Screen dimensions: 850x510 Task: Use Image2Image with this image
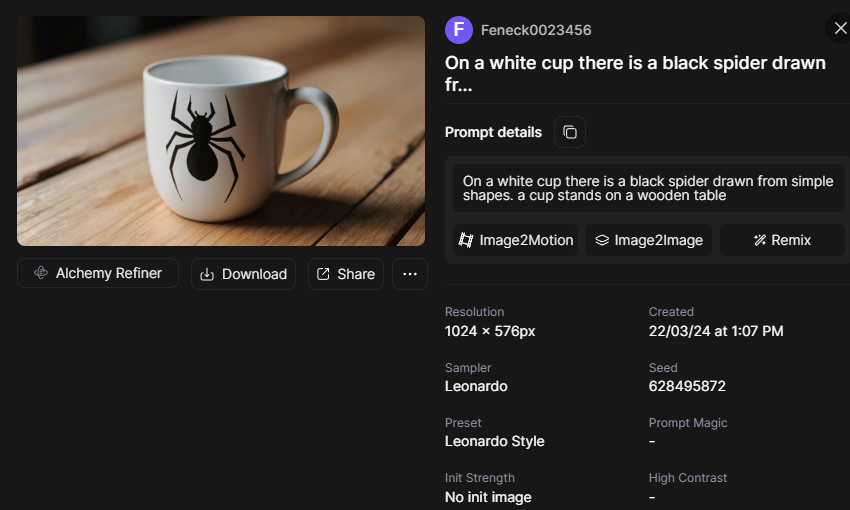(x=649, y=240)
